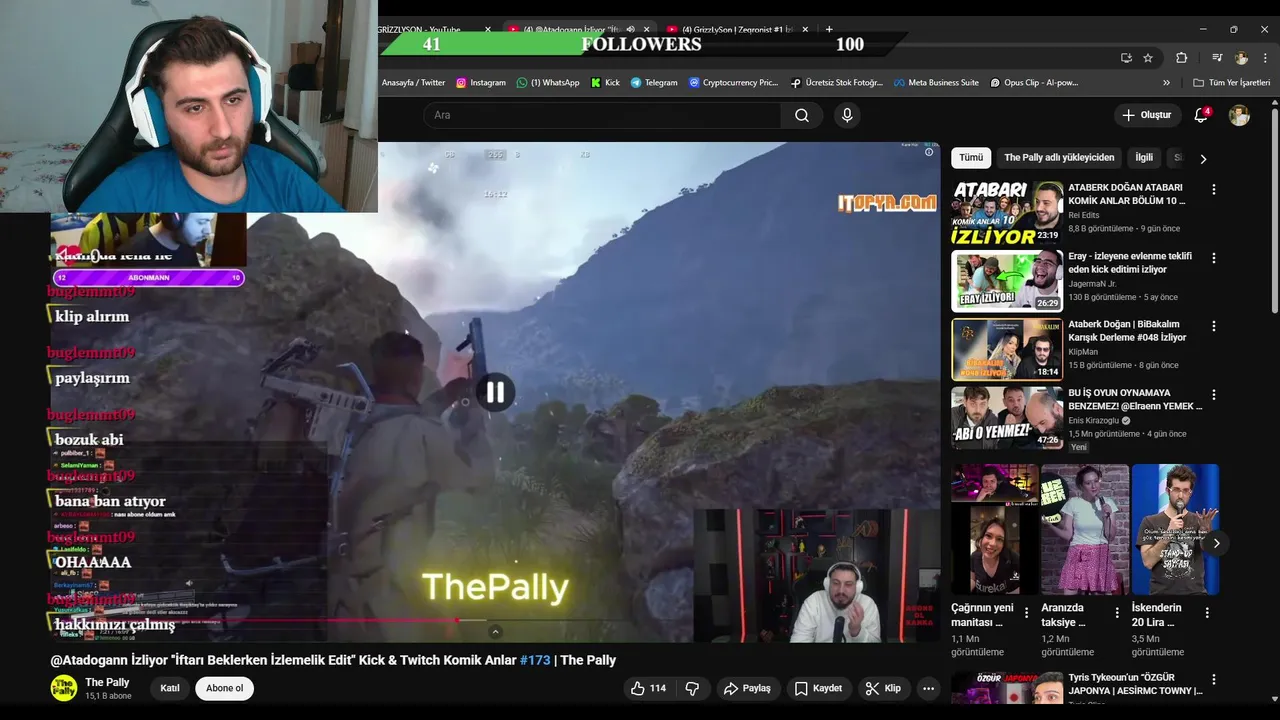The width and height of the screenshot is (1280, 720).
Task: Switch to GrizzLySon Zeqronist browser tab
Action: 736,29
